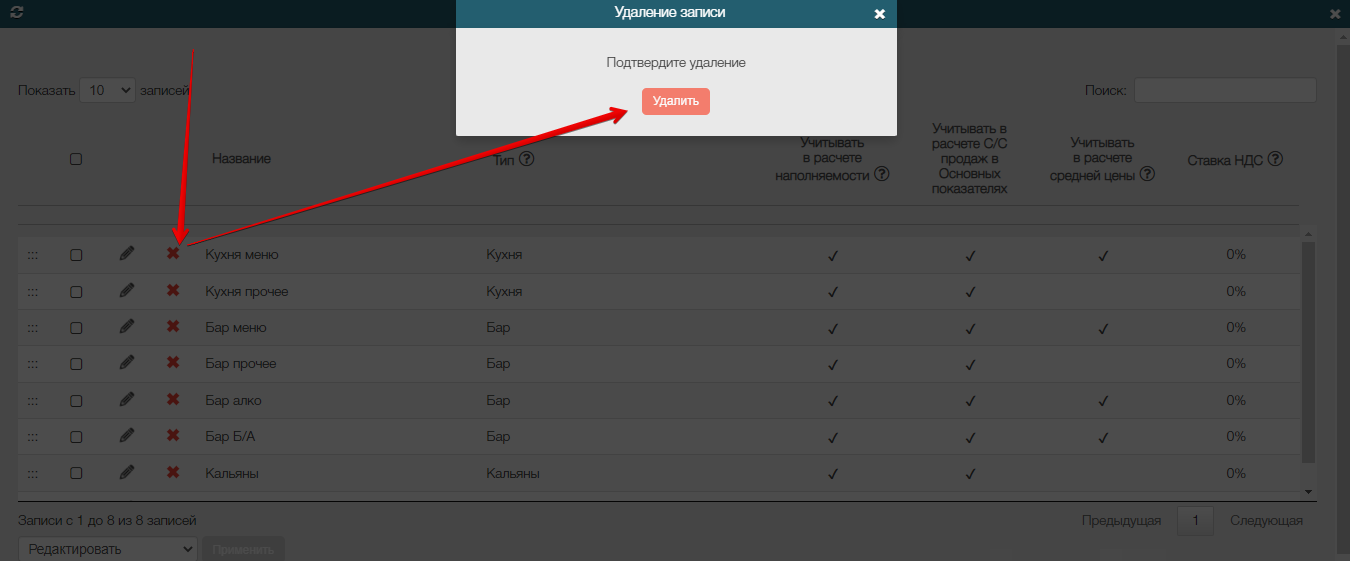Select page number 1
This screenshot has width=1350, height=561.
(x=1195, y=520)
